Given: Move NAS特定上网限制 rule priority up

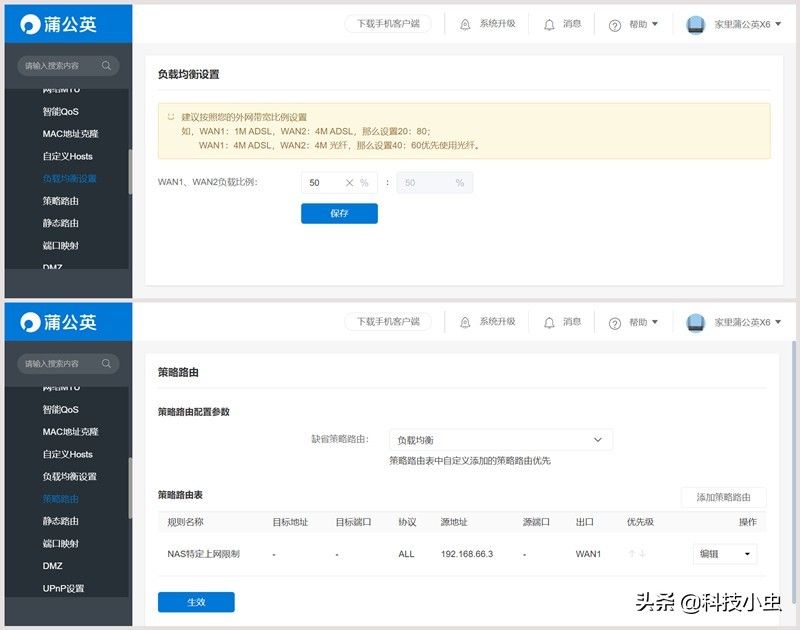Looking at the screenshot, I should [632, 553].
